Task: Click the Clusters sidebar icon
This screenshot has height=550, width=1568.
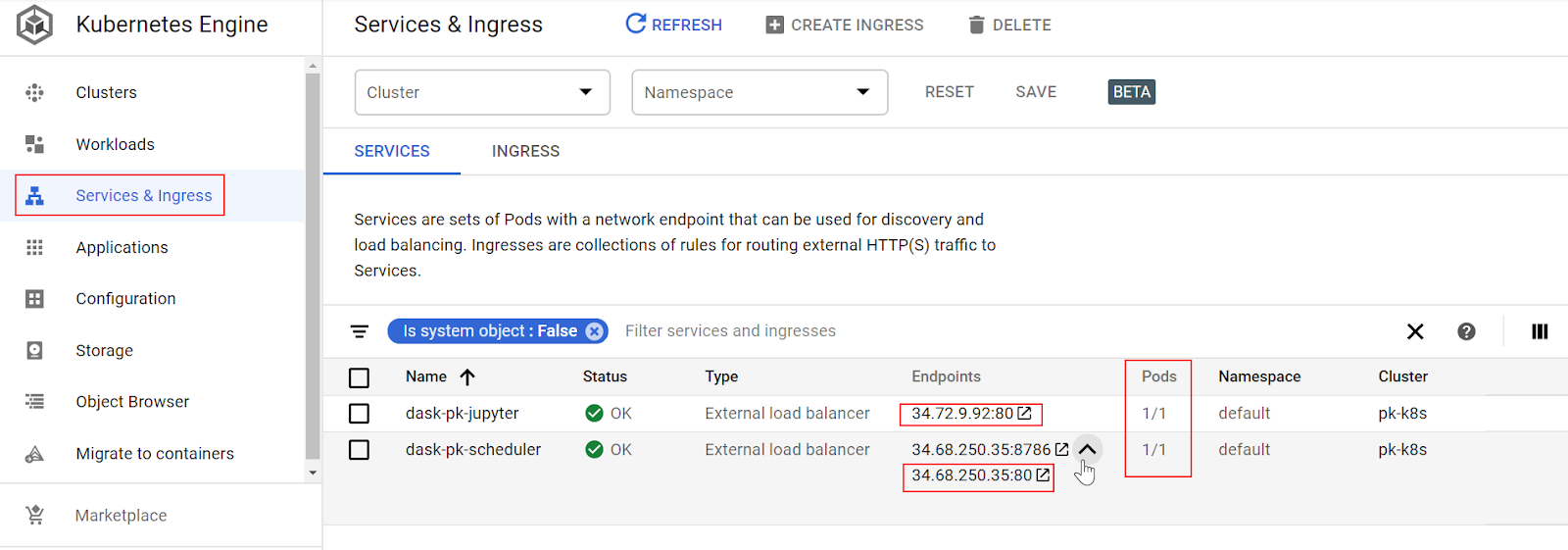Action: point(34,92)
